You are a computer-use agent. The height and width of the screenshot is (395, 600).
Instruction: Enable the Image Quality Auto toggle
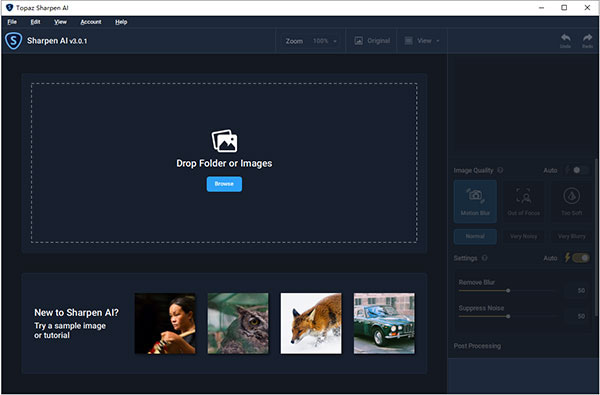pyautogui.click(x=579, y=170)
